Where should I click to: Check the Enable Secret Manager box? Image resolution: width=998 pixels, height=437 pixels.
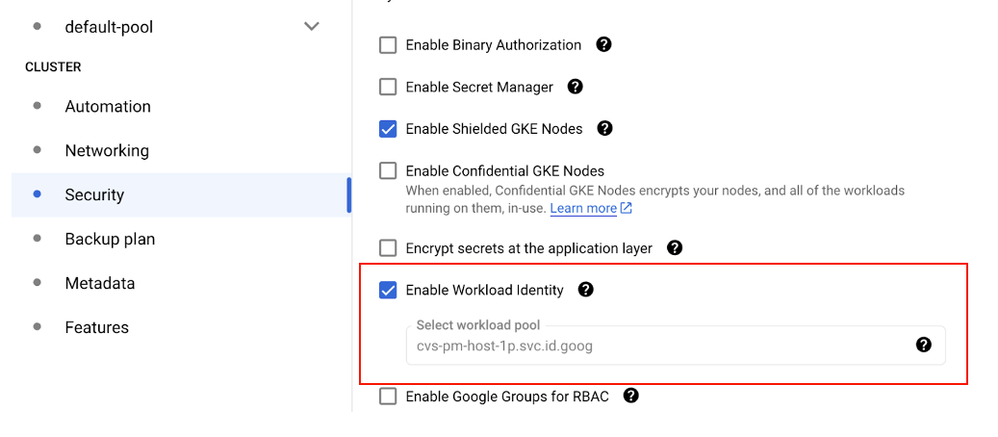(388, 87)
